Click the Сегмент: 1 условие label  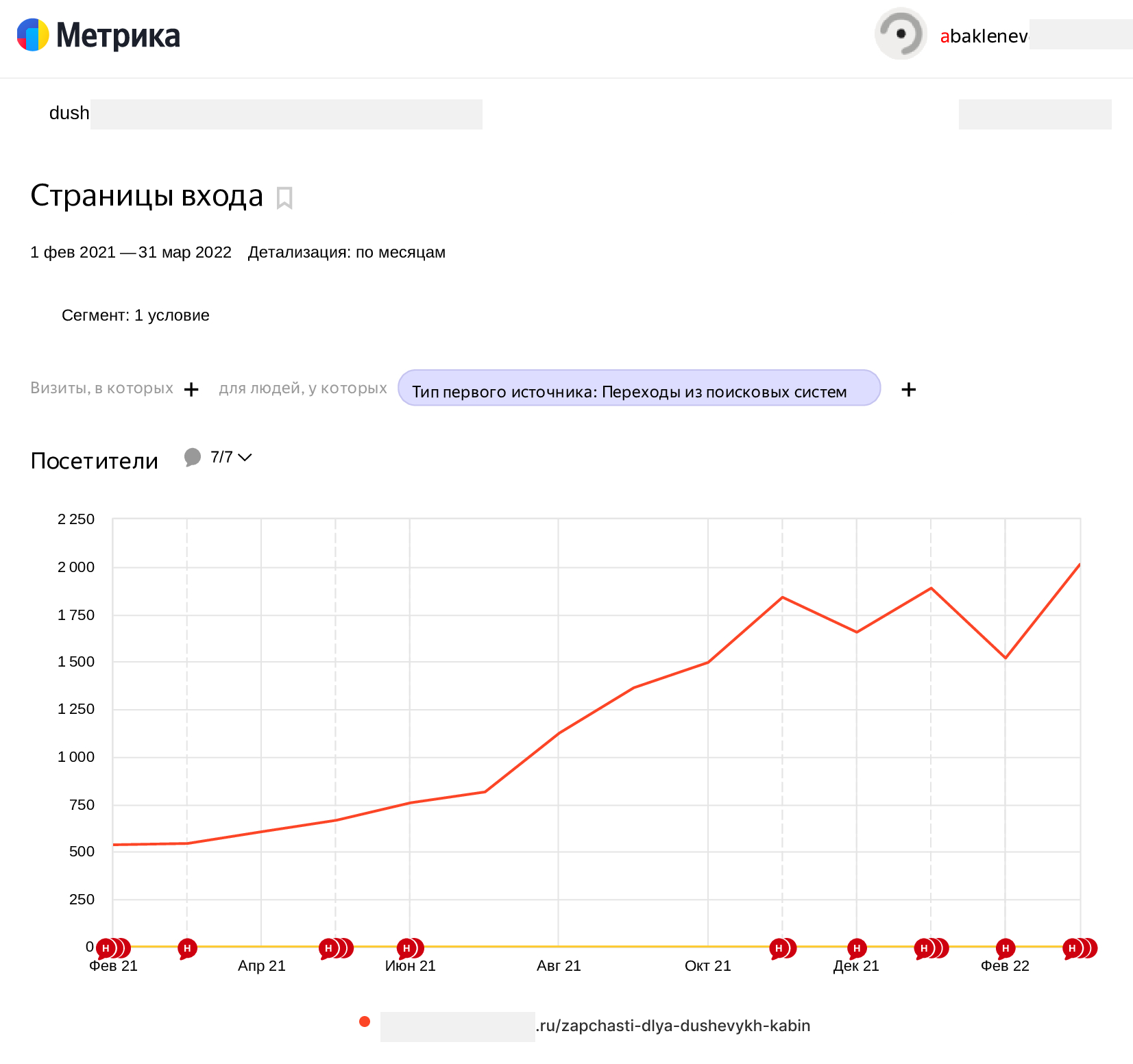136,315
